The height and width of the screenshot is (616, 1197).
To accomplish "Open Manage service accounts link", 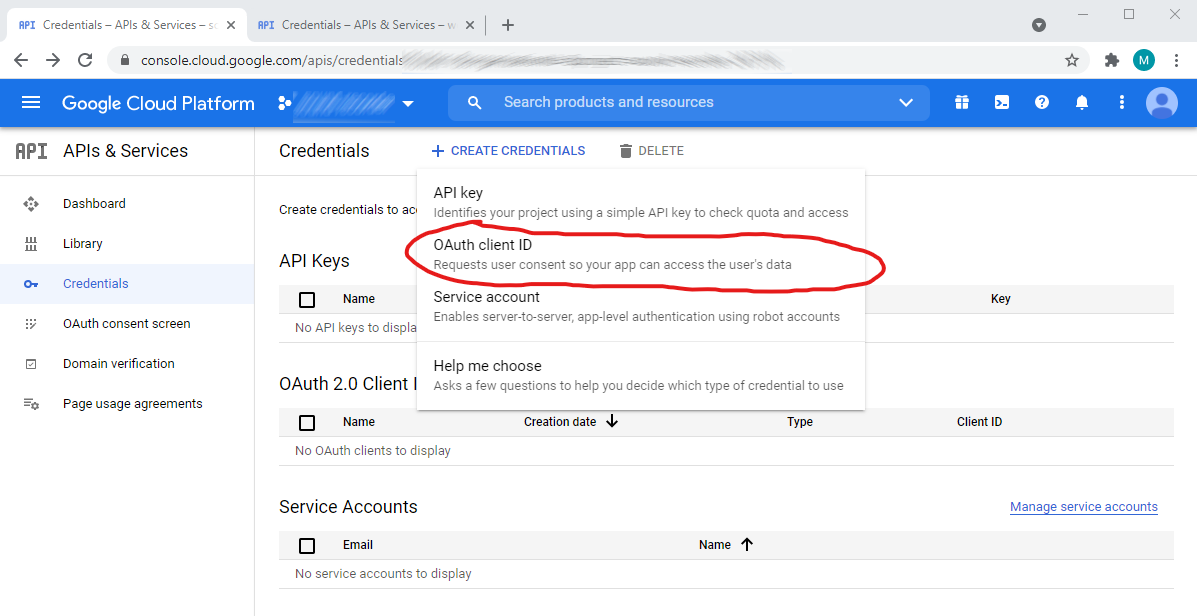I will [x=1083, y=506].
